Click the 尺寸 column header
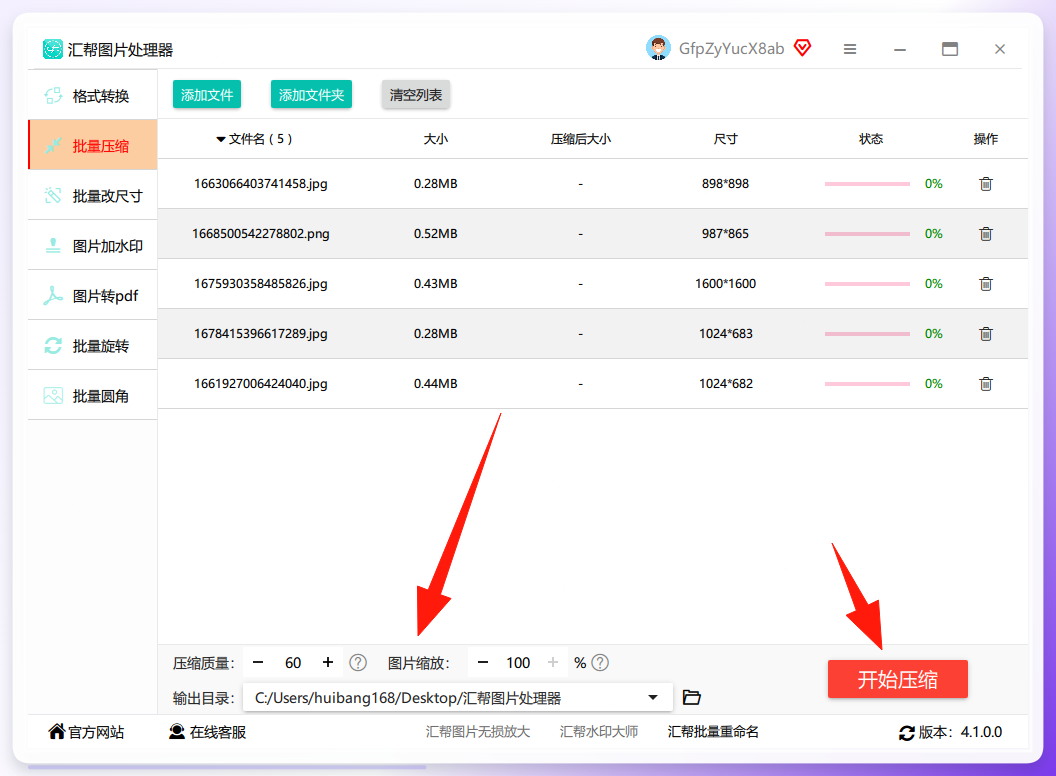Viewport: 1056px width, 776px height. point(725,139)
